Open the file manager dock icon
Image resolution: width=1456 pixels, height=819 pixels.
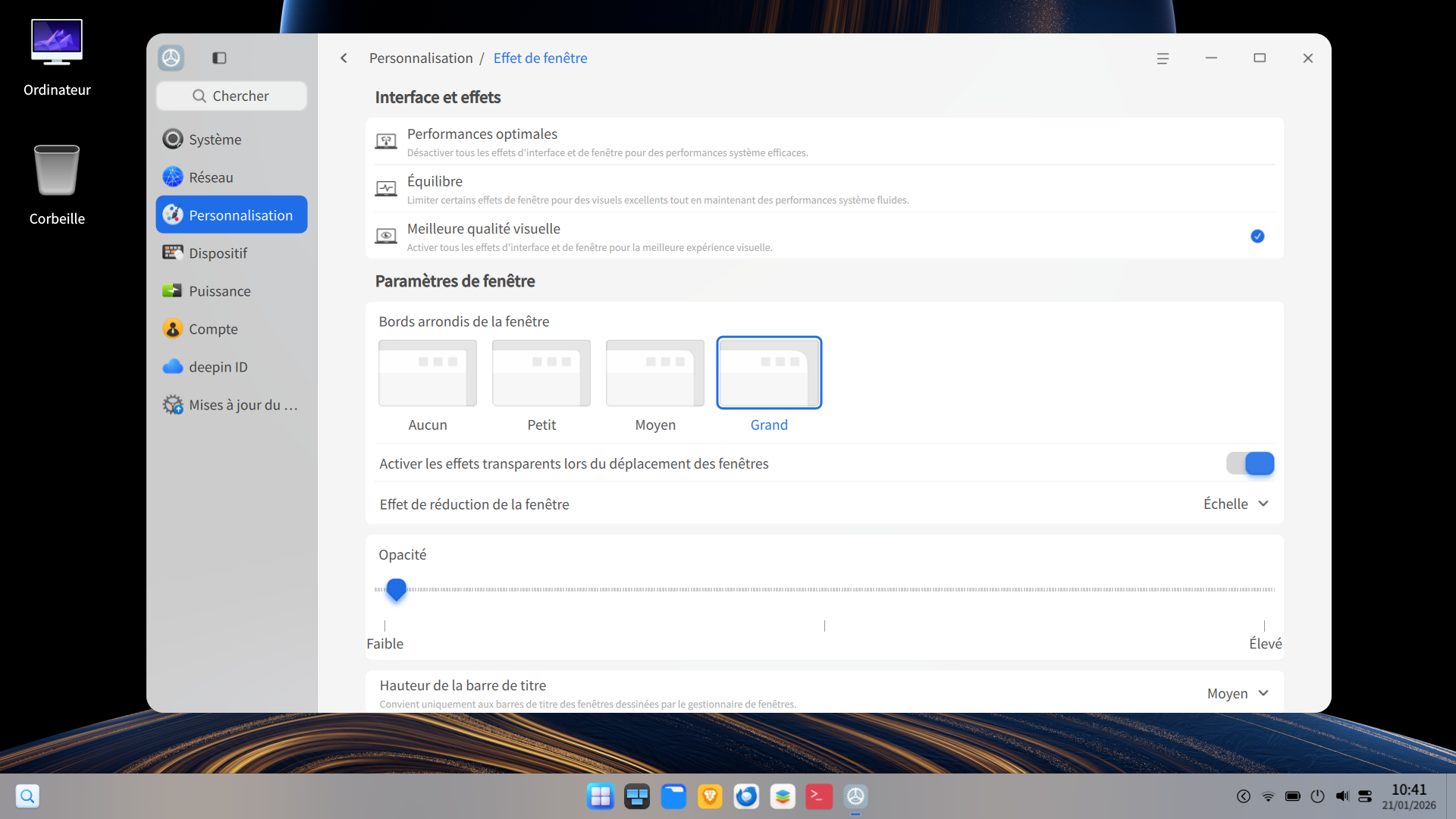pyautogui.click(x=673, y=796)
